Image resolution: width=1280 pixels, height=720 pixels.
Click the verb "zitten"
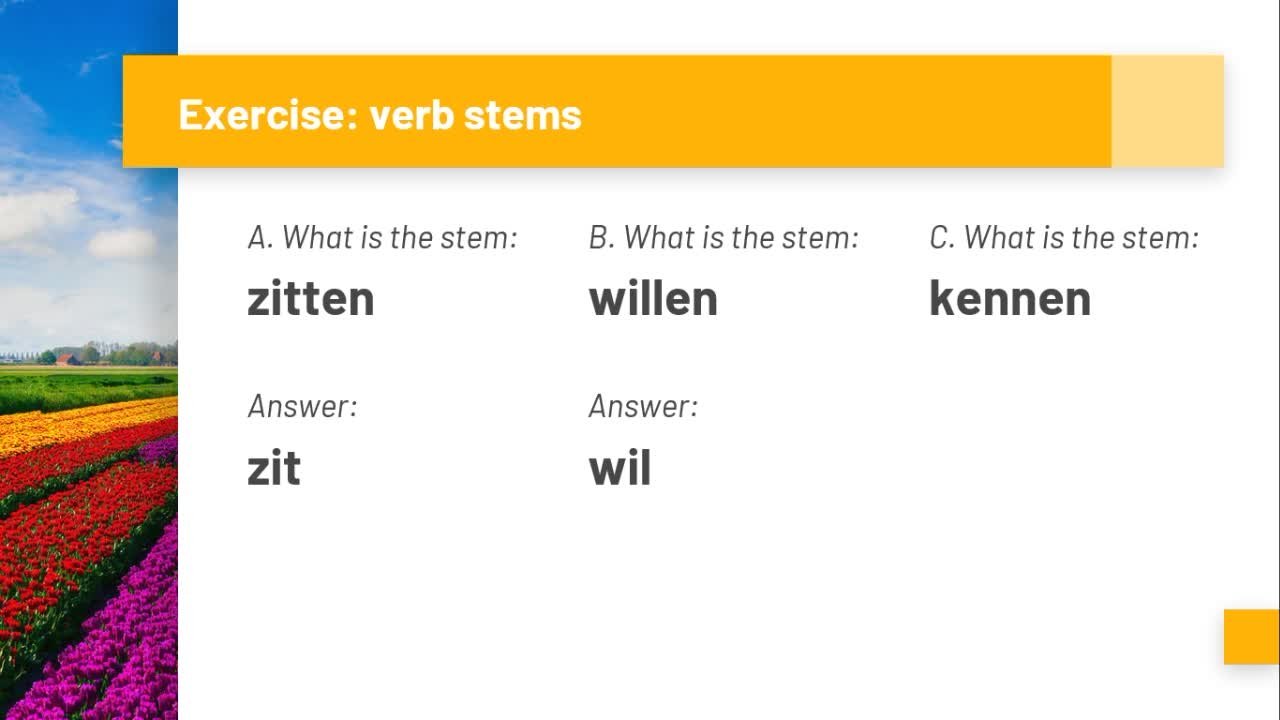coord(310,298)
